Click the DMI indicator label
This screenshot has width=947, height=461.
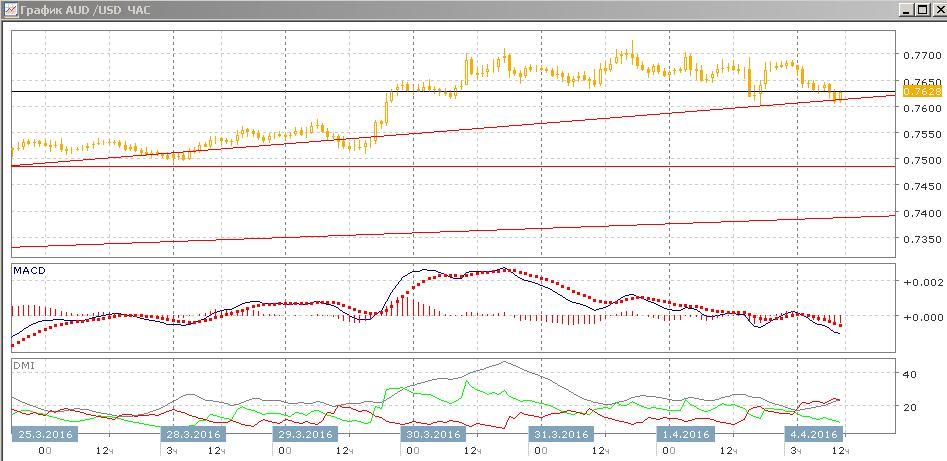(22, 365)
